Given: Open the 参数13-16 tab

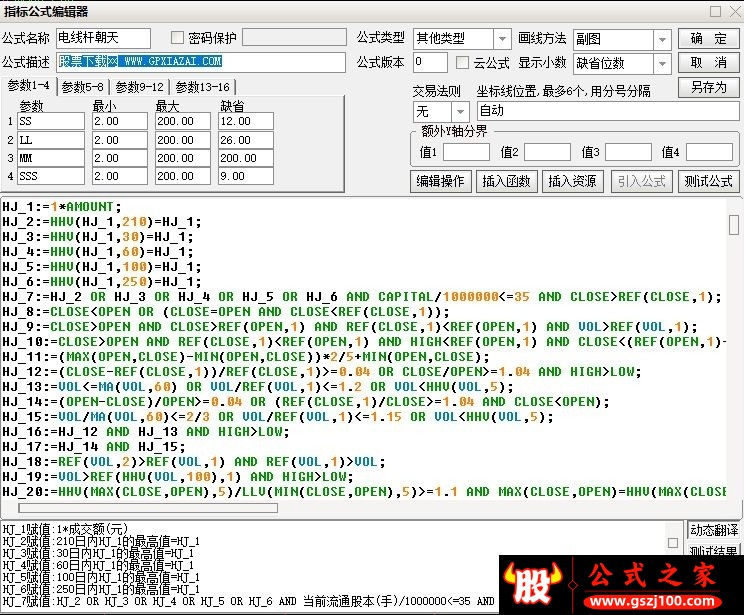Looking at the screenshot, I should (x=203, y=87).
